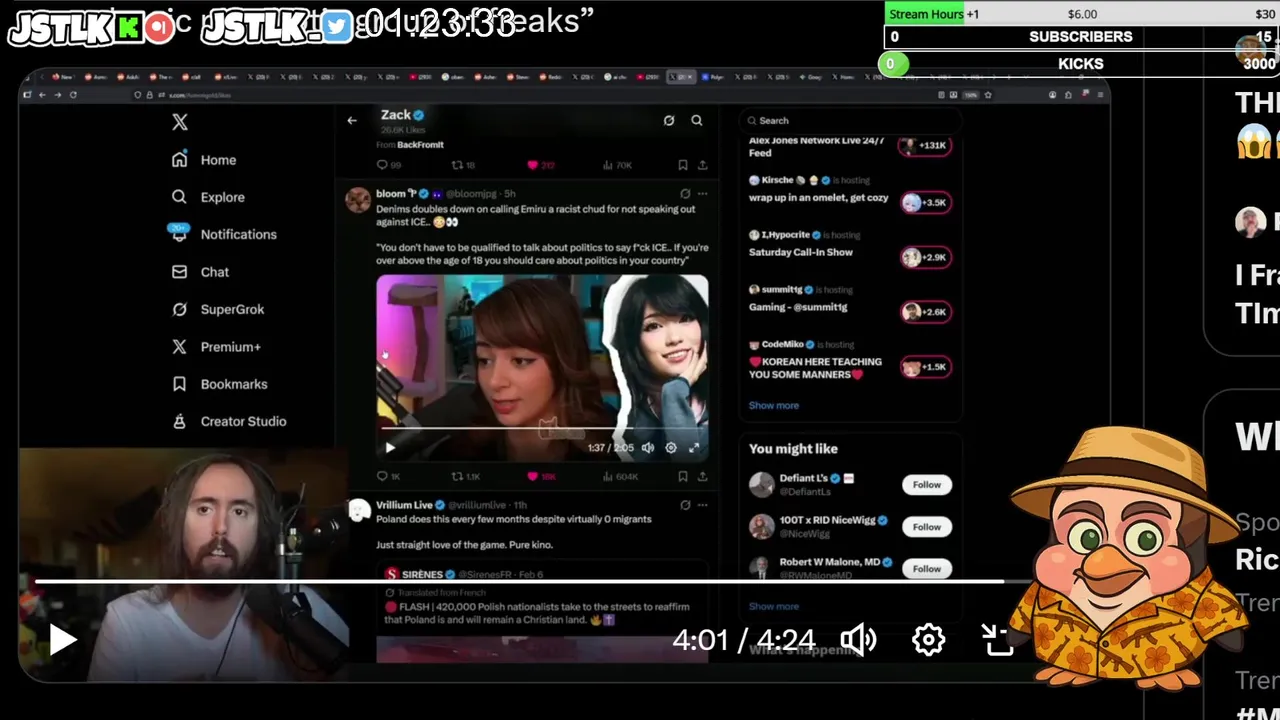Open Premium+ in the sidebar
The image size is (1280, 720).
pos(216,347)
